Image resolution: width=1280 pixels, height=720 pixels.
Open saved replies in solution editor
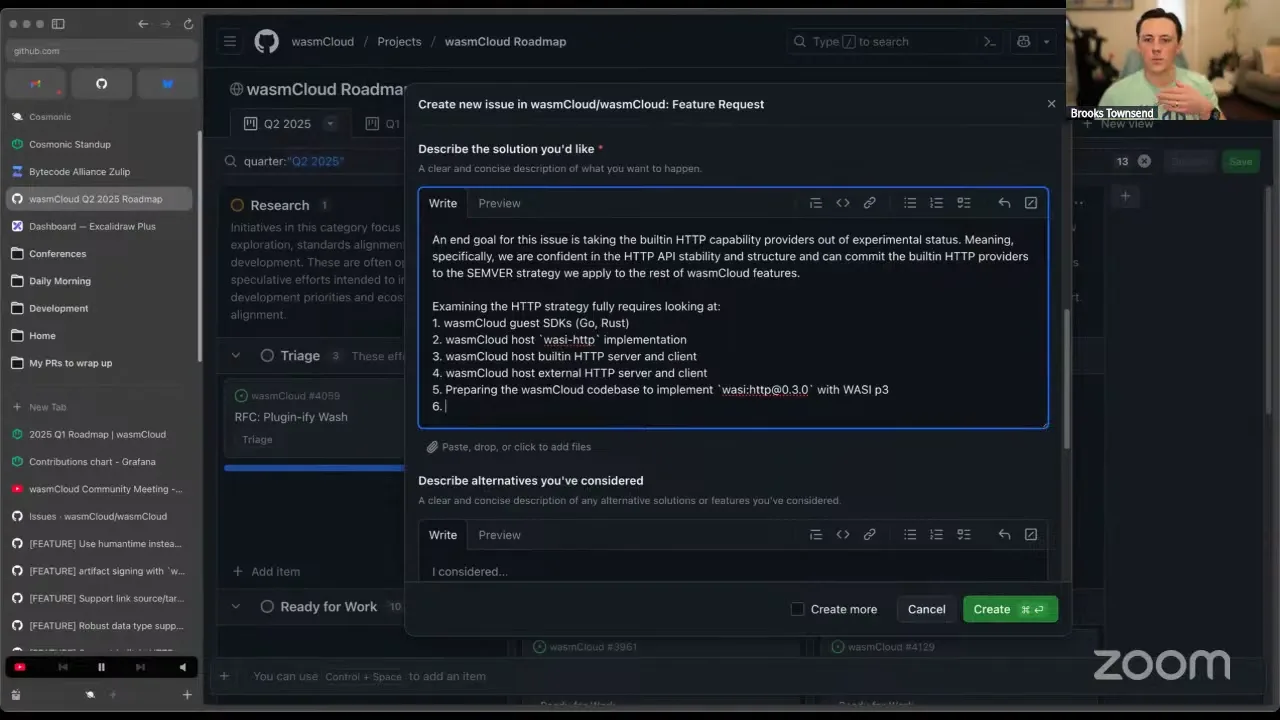pos(1004,203)
